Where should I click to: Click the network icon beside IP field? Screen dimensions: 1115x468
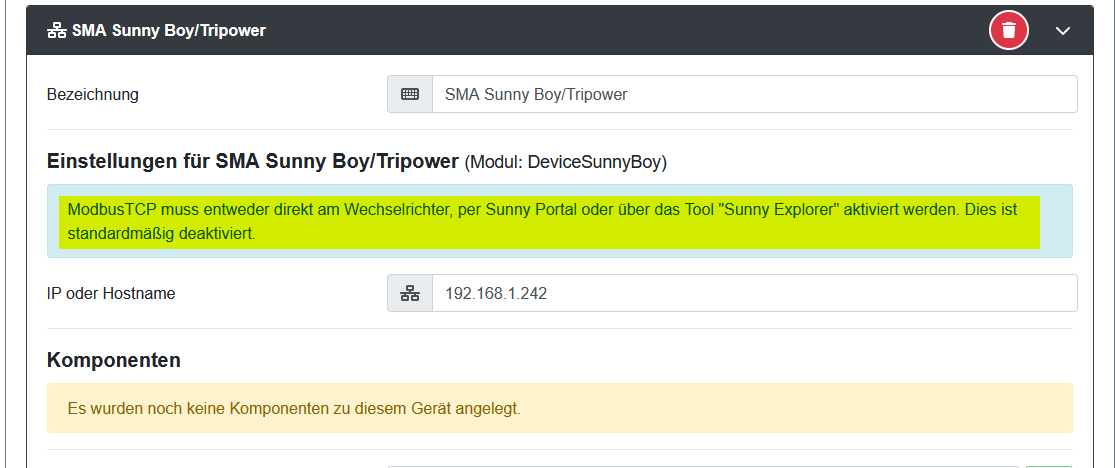(410, 293)
